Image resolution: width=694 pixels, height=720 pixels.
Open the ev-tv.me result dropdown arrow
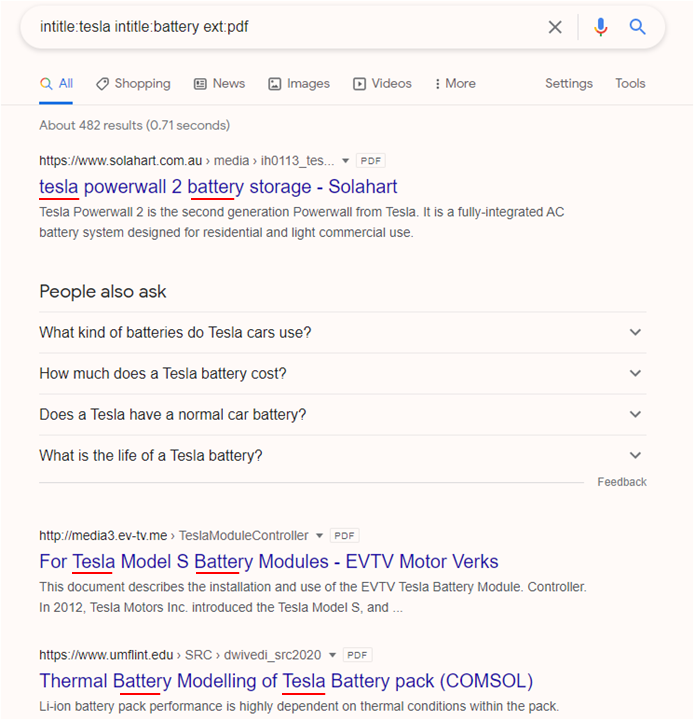pyautogui.click(x=319, y=535)
